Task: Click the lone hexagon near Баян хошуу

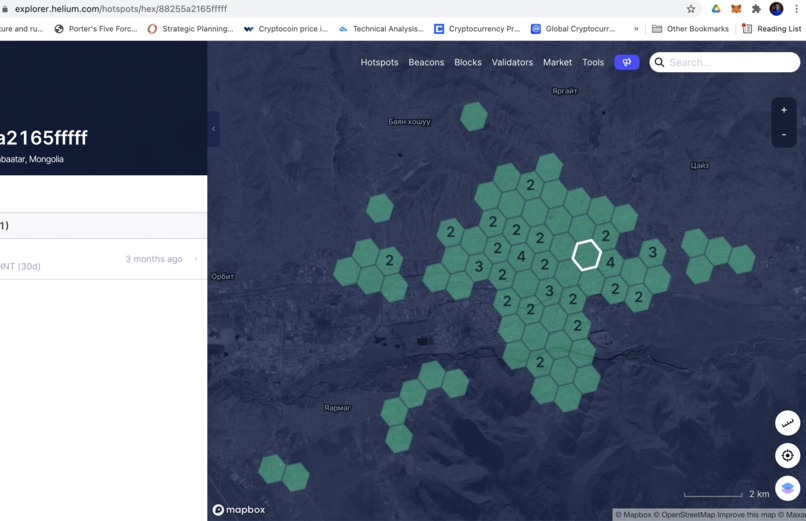Action: tap(473, 116)
